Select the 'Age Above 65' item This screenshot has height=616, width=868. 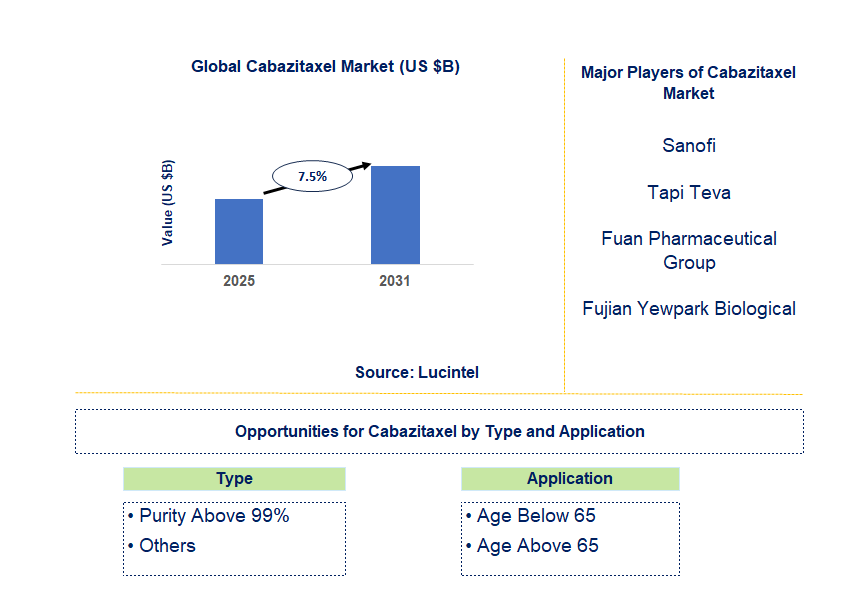click(x=538, y=545)
